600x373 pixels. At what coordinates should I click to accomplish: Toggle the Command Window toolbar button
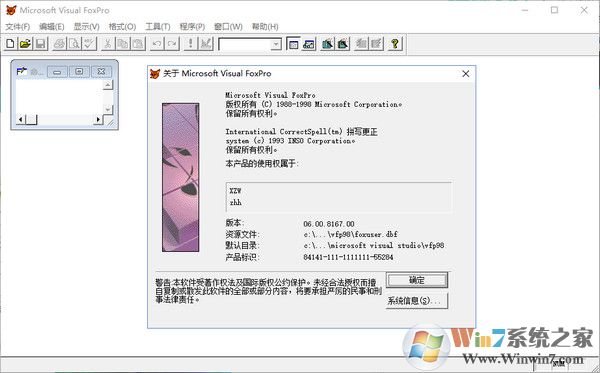pos(293,44)
